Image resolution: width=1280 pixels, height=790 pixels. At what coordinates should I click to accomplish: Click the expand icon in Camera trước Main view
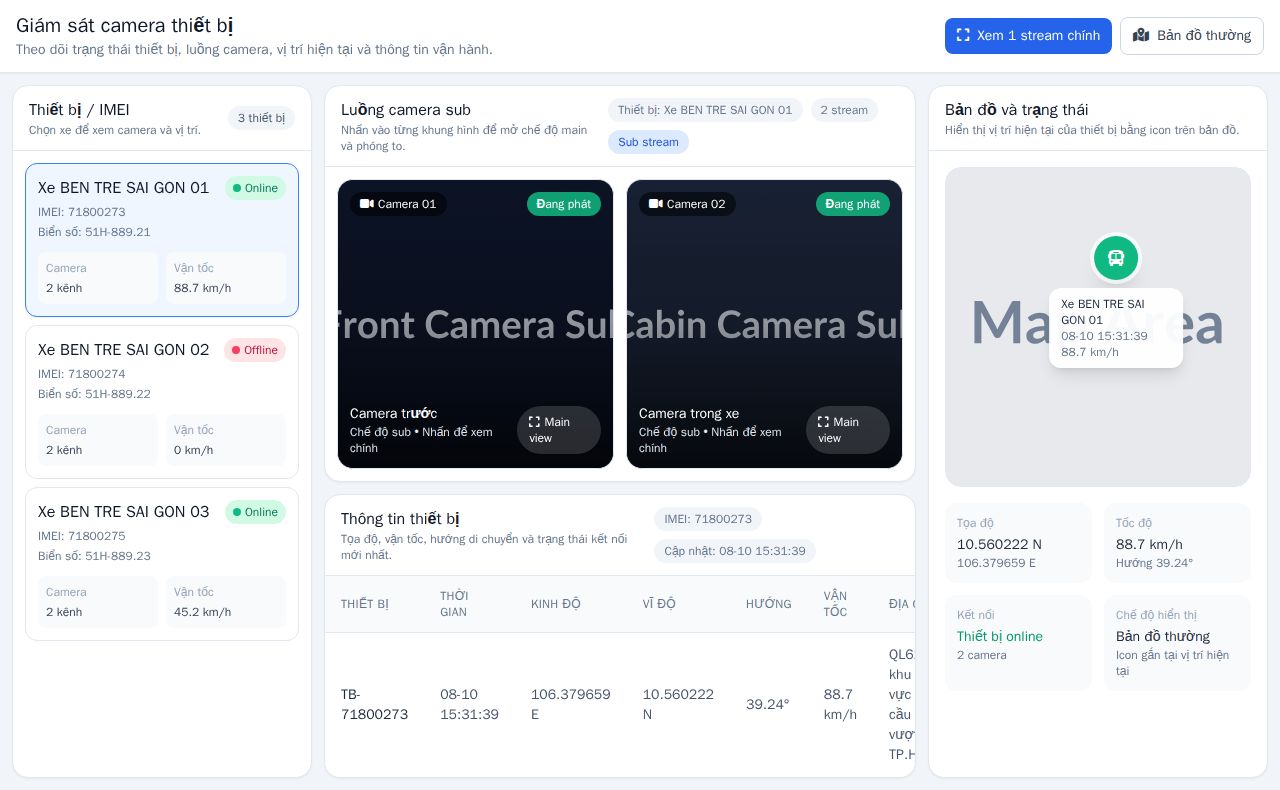(x=534, y=422)
